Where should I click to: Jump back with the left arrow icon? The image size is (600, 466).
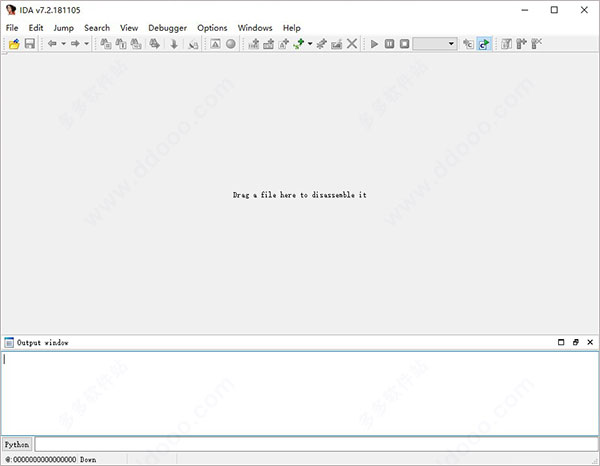(x=52, y=44)
